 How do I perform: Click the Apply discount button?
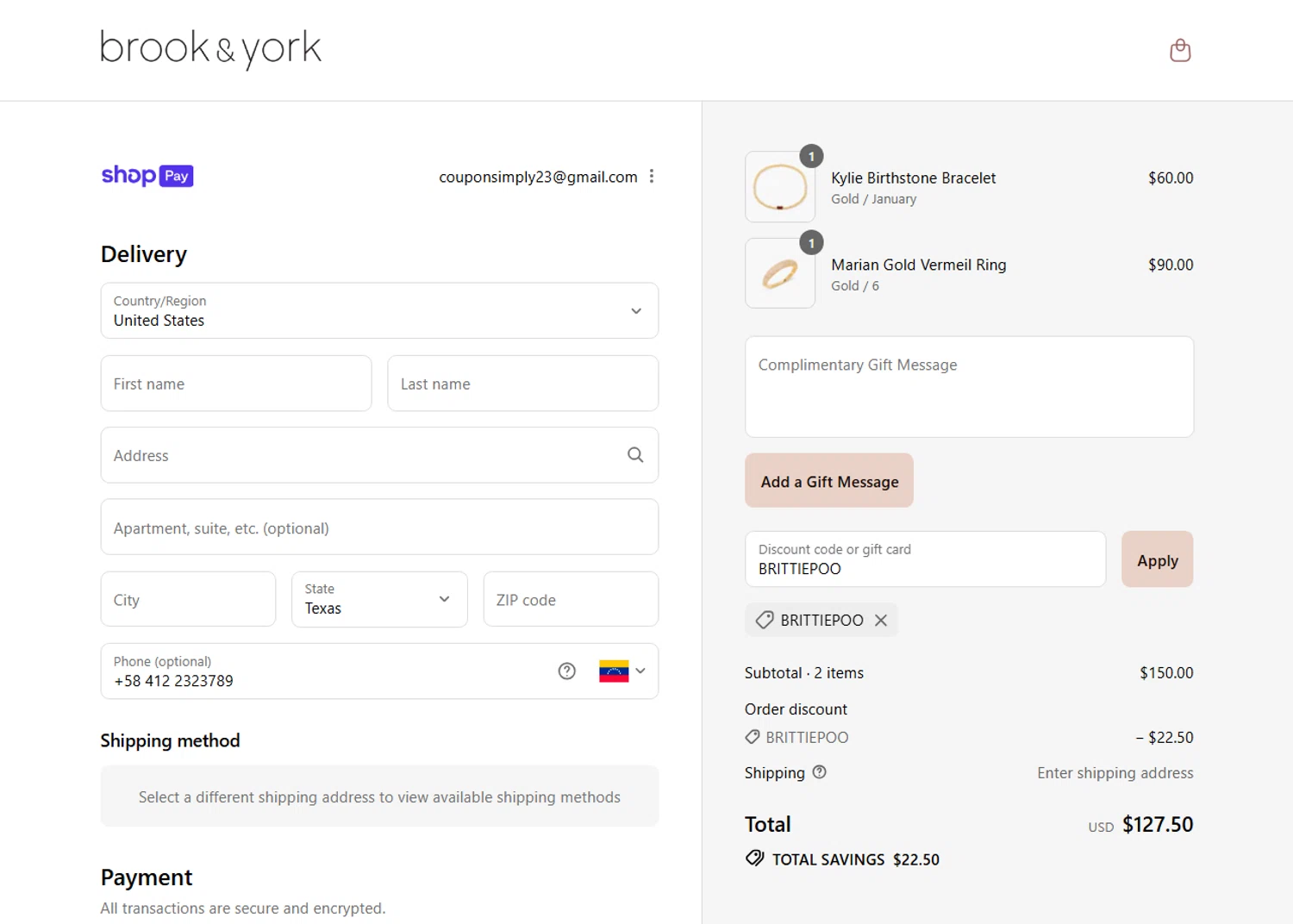[1157, 559]
